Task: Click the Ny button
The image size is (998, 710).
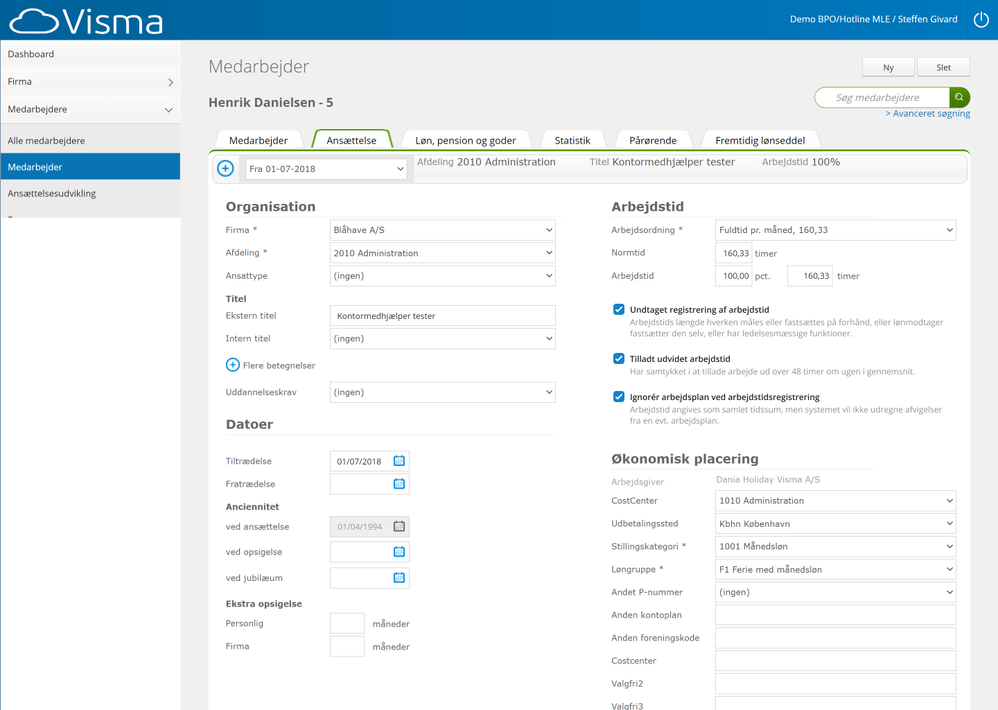Action: [889, 67]
